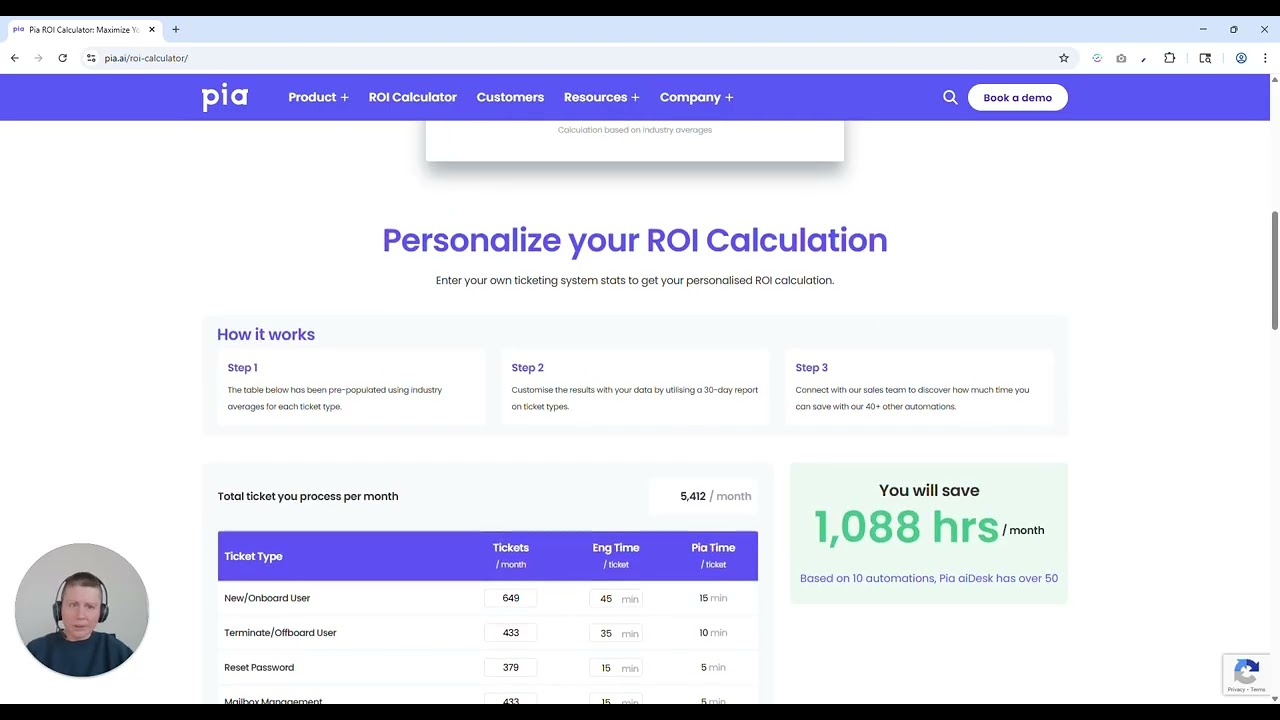Close the Pia ROI Calculator tab
Image resolution: width=1280 pixels, height=720 pixels.
tap(152, 29)
